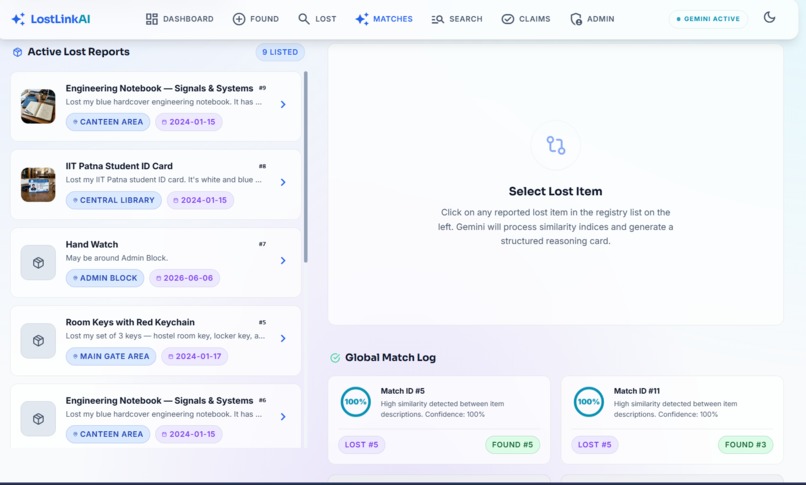The image size is (806, 485).
Task: Click the 100% ring on Match ID #5
Action: (355, 402)
